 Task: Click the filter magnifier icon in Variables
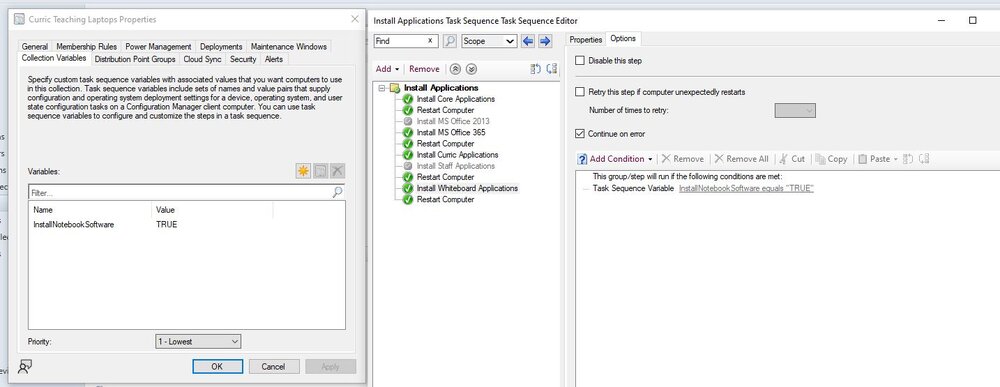337,192
